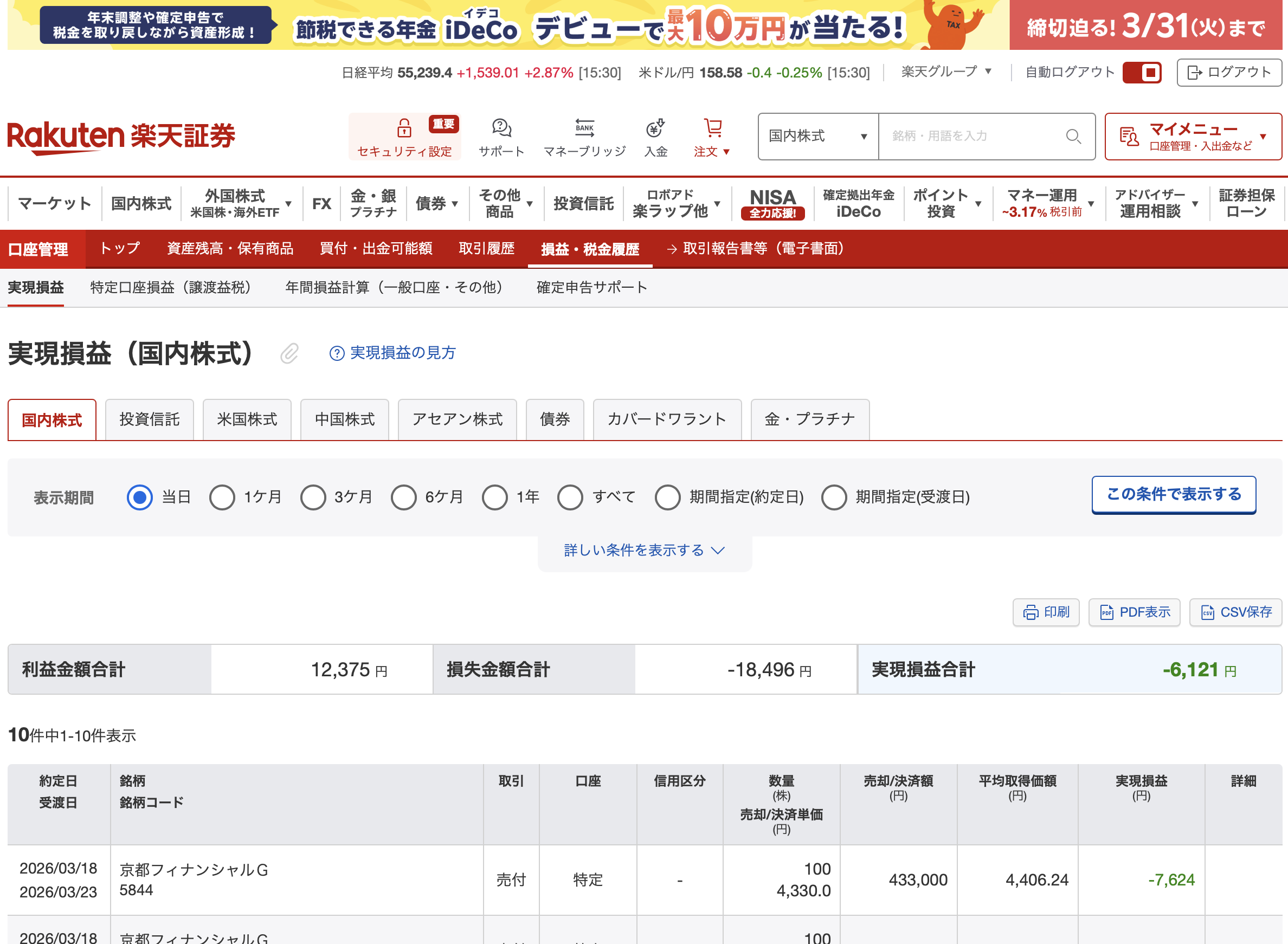
Task: Click この条件で表示する button
Action: click(x=1173, y=494)
